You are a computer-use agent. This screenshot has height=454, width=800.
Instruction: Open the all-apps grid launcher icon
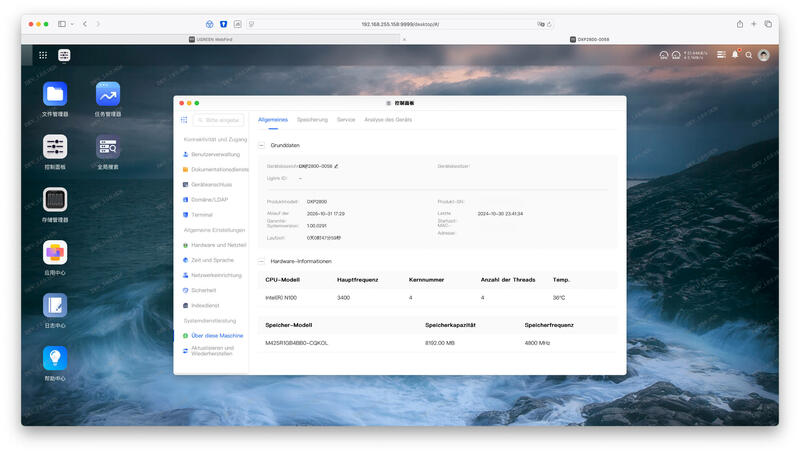pyautogui.click(x=43, y=55)
